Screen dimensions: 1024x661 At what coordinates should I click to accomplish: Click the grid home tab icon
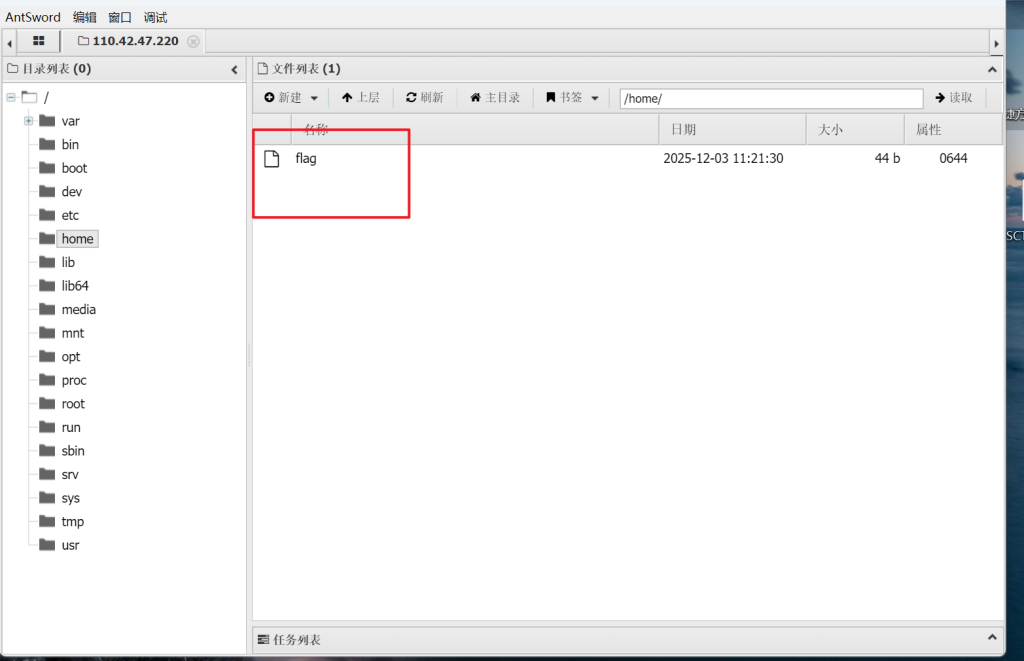click(39, 41)
